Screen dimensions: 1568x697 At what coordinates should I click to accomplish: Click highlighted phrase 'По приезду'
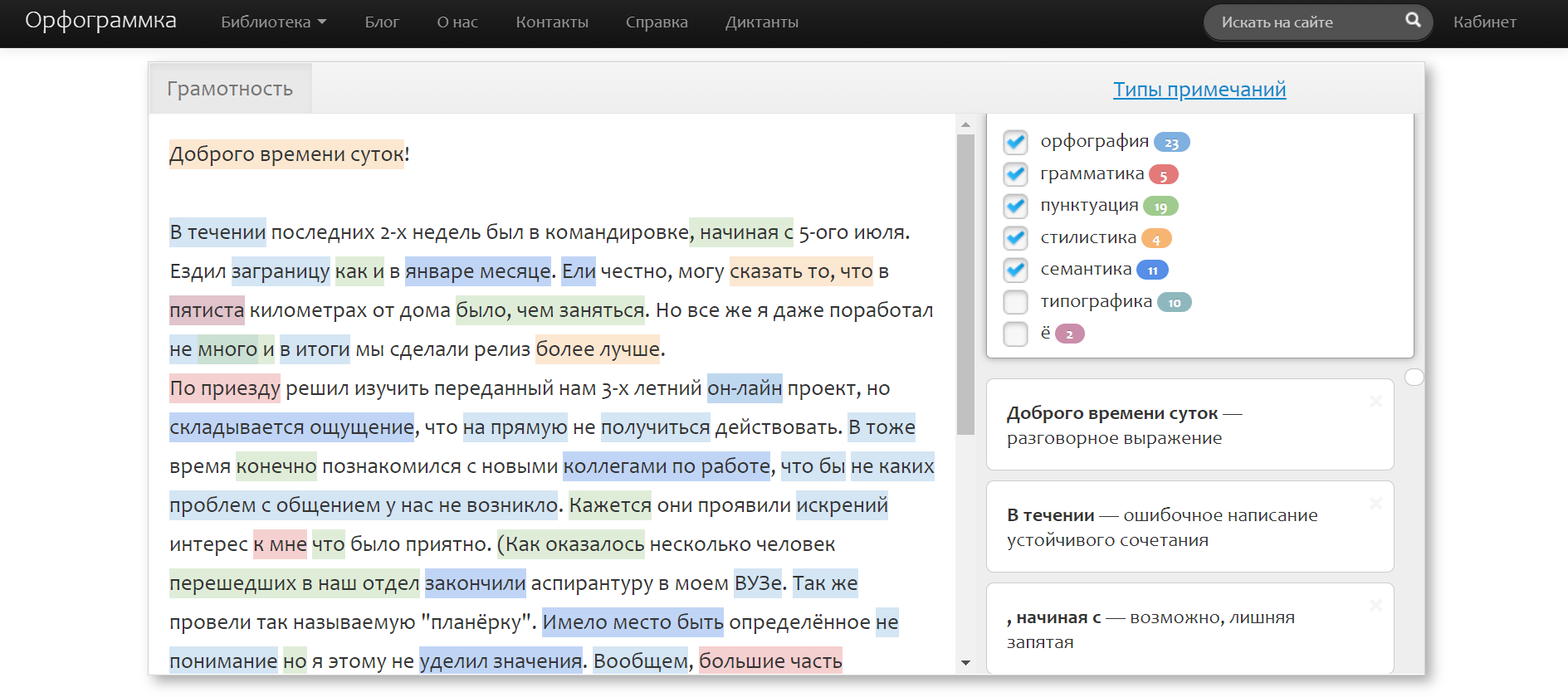pos(225,388)
